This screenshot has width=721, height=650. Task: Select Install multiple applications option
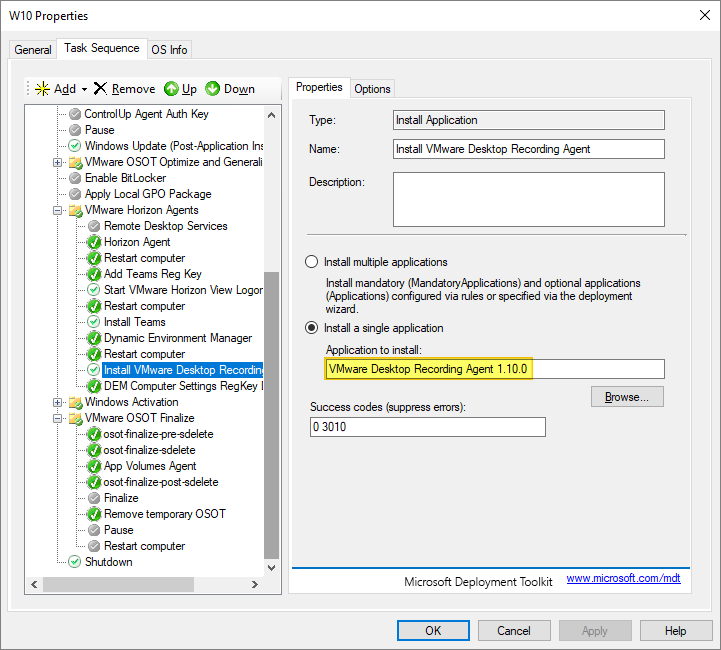pyautogui.click(x=311, y=262)
